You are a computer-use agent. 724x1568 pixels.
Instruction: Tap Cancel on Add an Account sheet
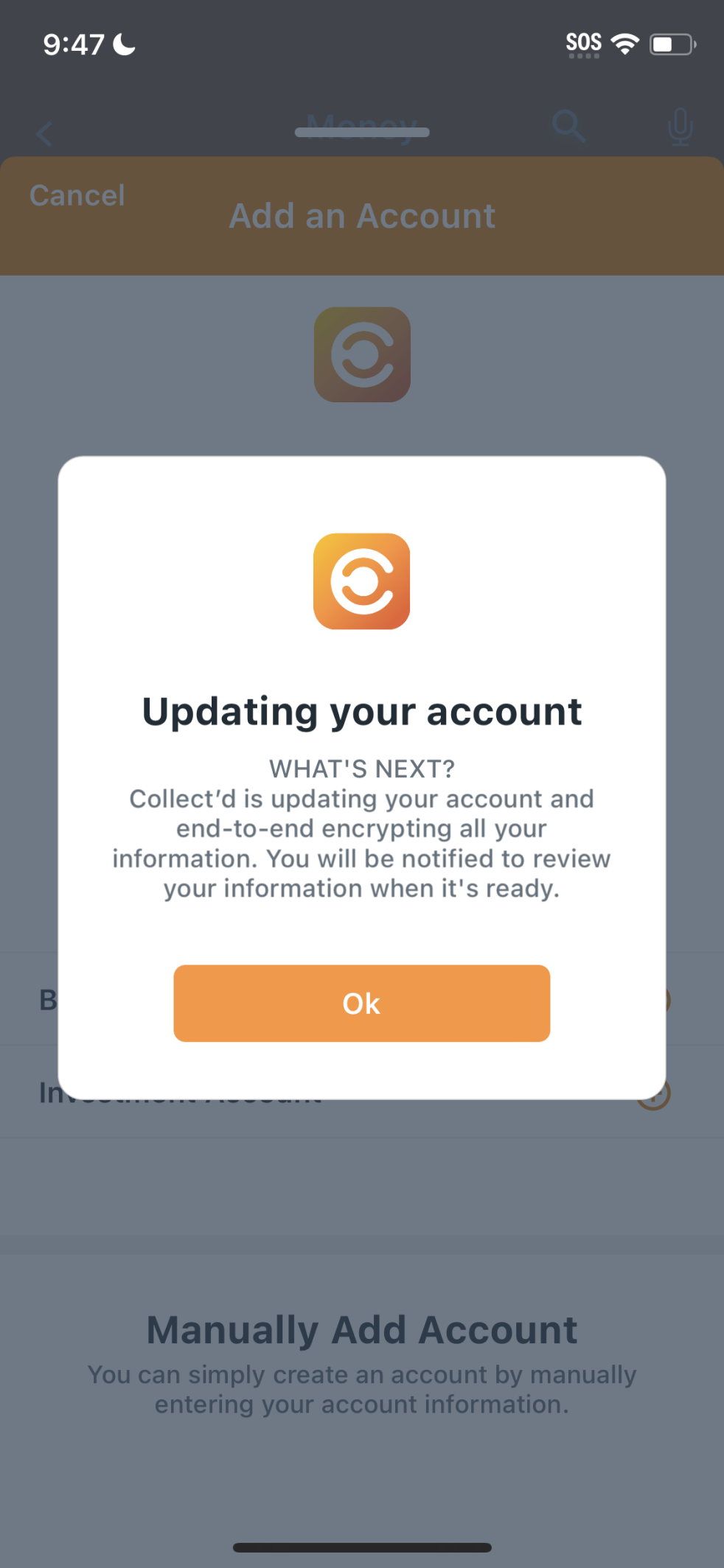pos(77,195)
